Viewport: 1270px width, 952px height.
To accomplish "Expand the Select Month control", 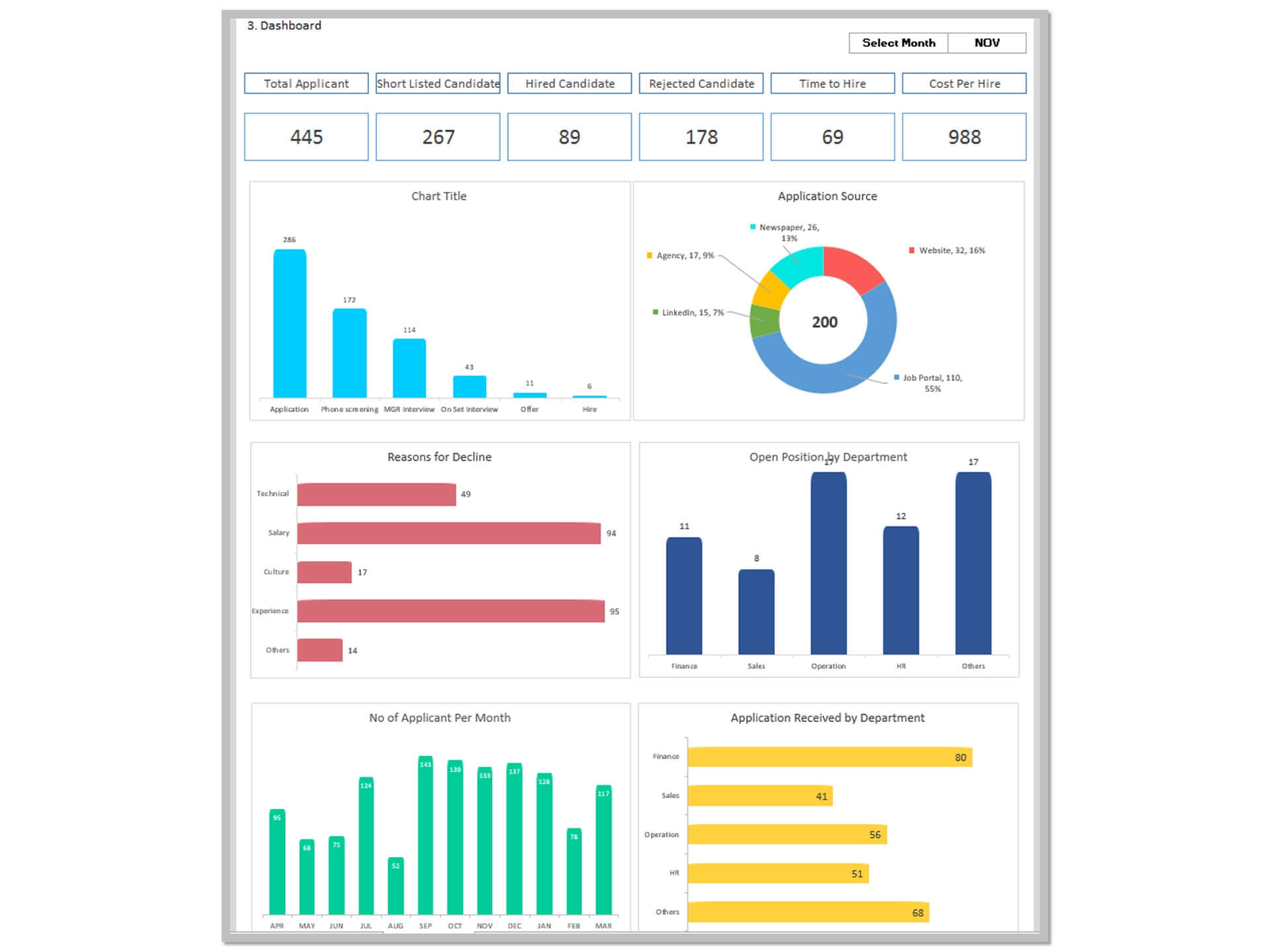I will pyautogui.click(x=898, y=43).
